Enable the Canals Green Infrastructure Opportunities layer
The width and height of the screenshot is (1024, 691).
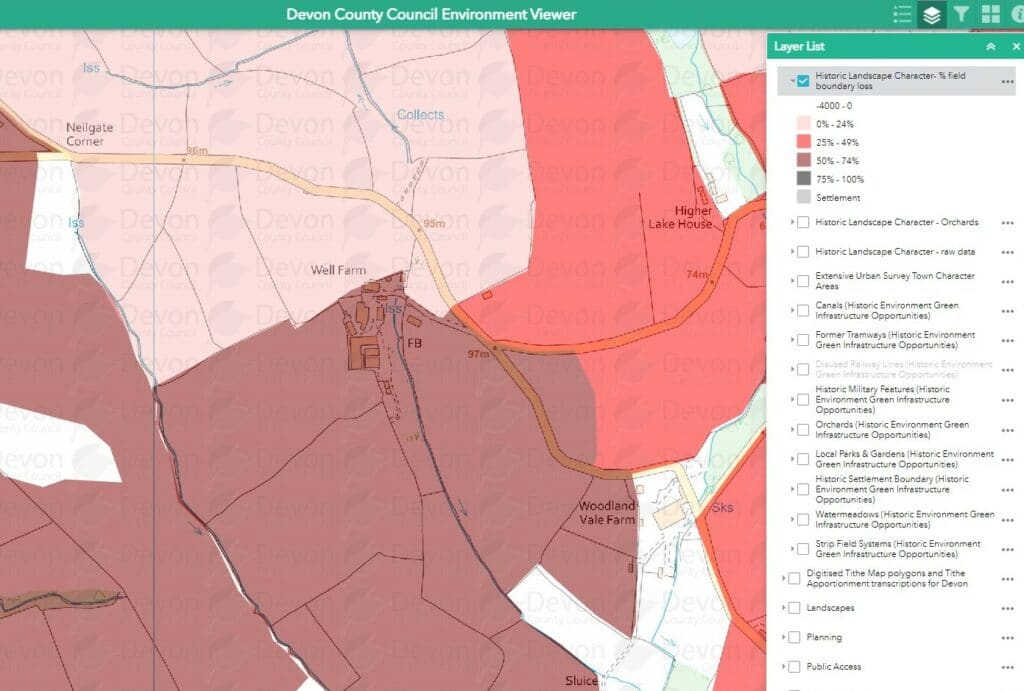click(x=803, y=310)
